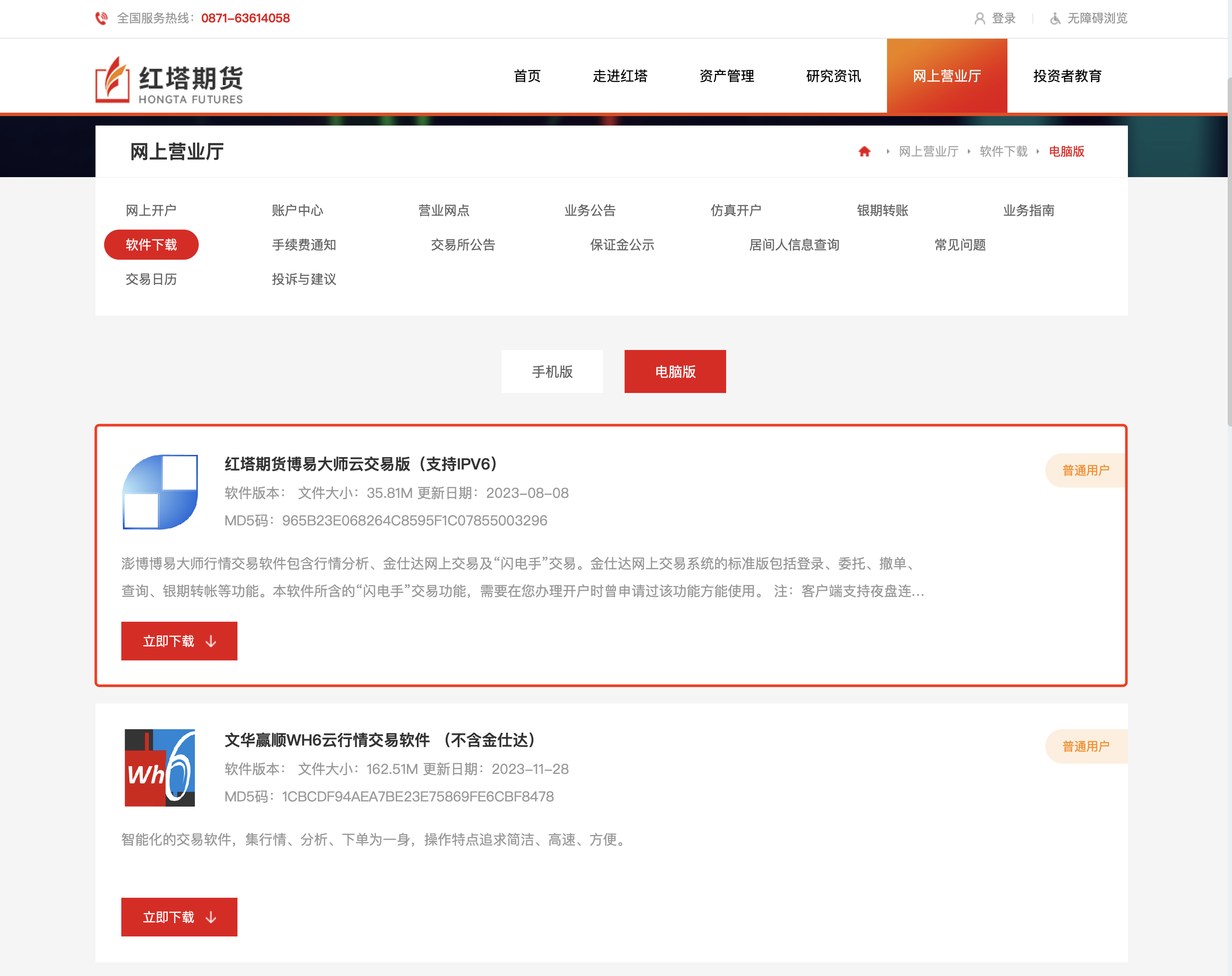This screenshot has width=1232, height=976.
Task: Go to the 银期转账 page
Action: 882,210
